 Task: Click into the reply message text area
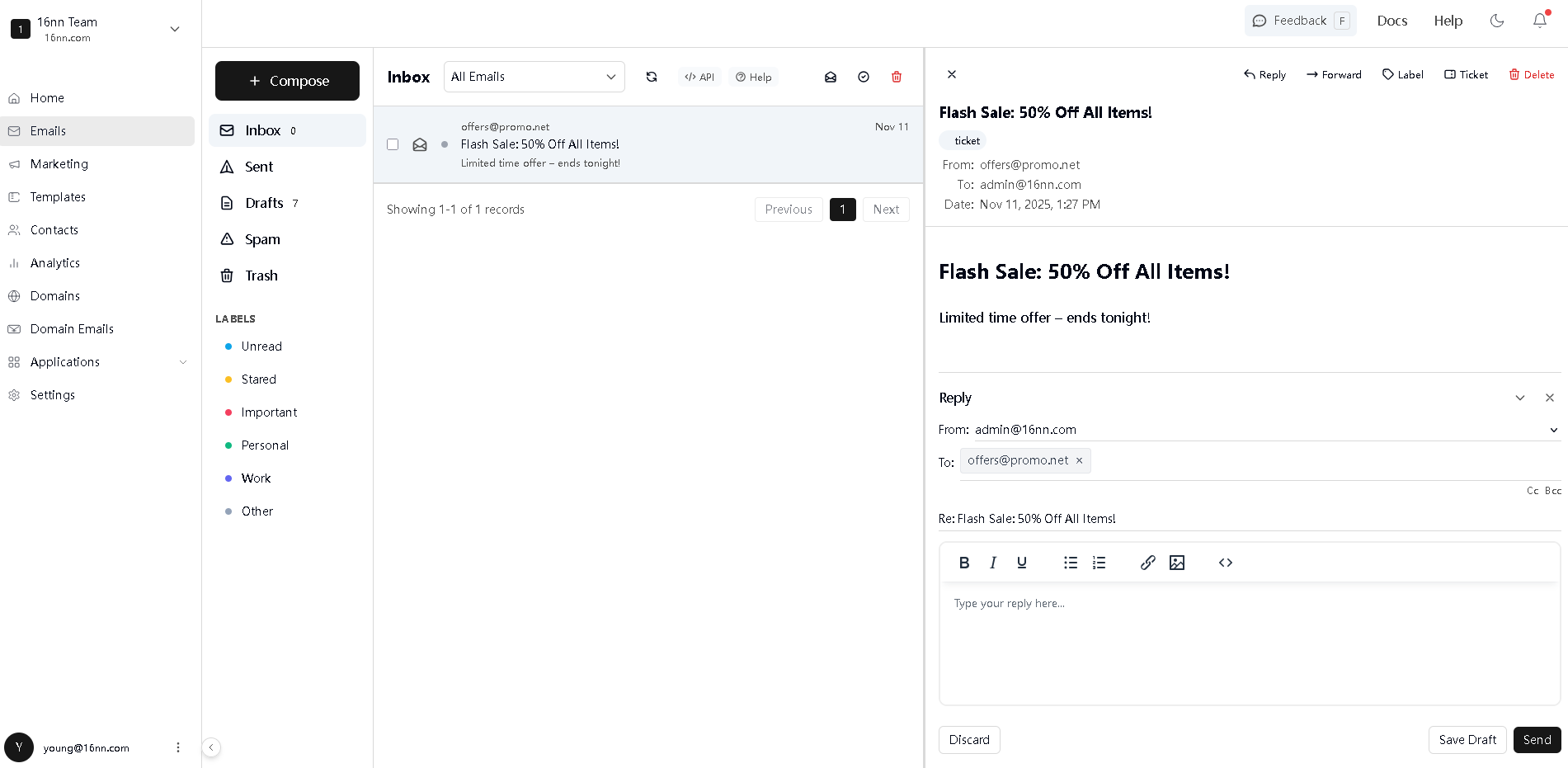(1249, 643)
